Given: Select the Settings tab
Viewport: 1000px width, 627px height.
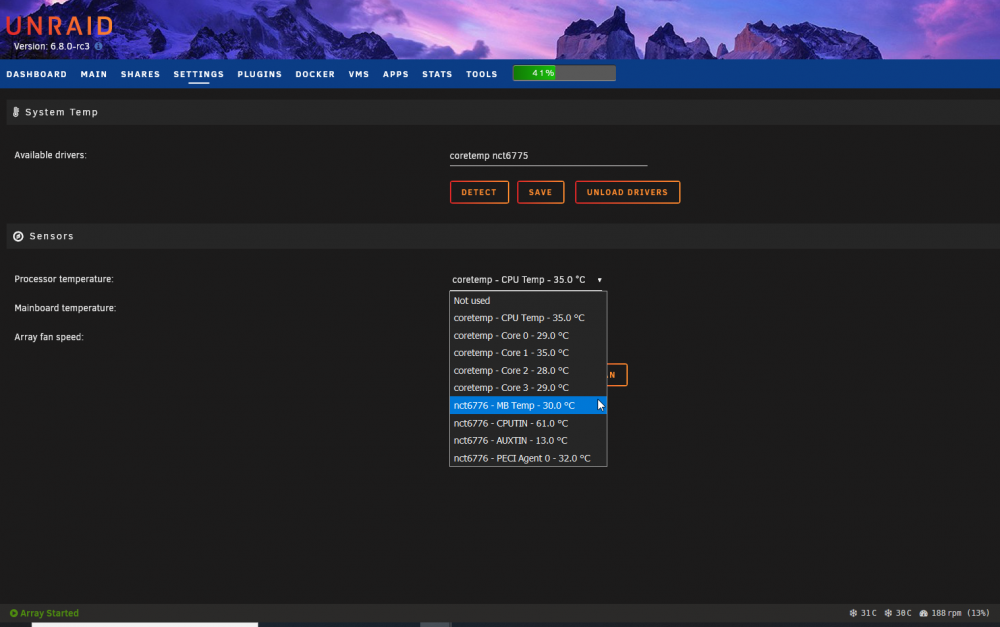Looking at the screenshot, I should click(x=198, y=74).
